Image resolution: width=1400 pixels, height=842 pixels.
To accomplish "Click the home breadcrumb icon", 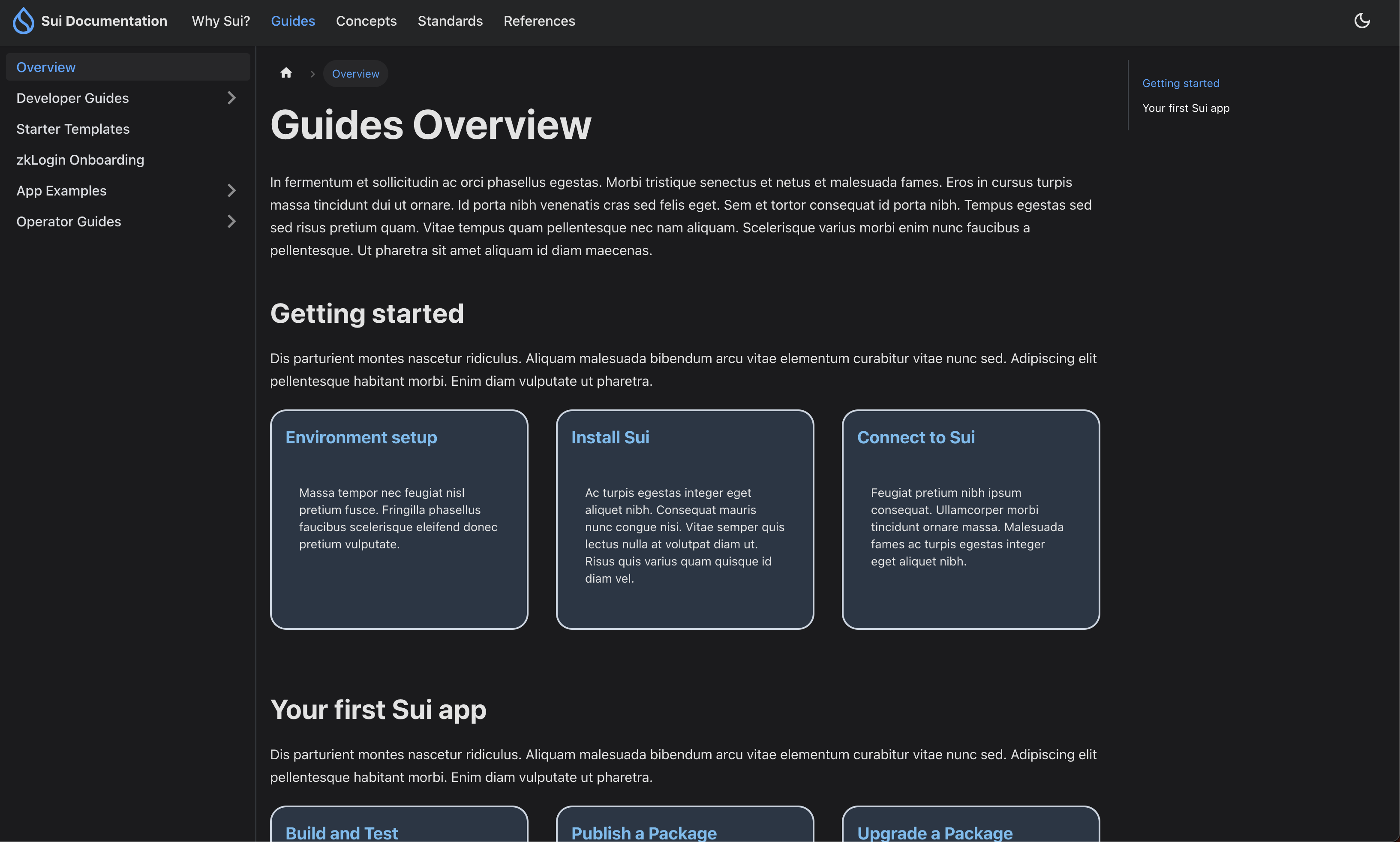I will click(286, 73).
